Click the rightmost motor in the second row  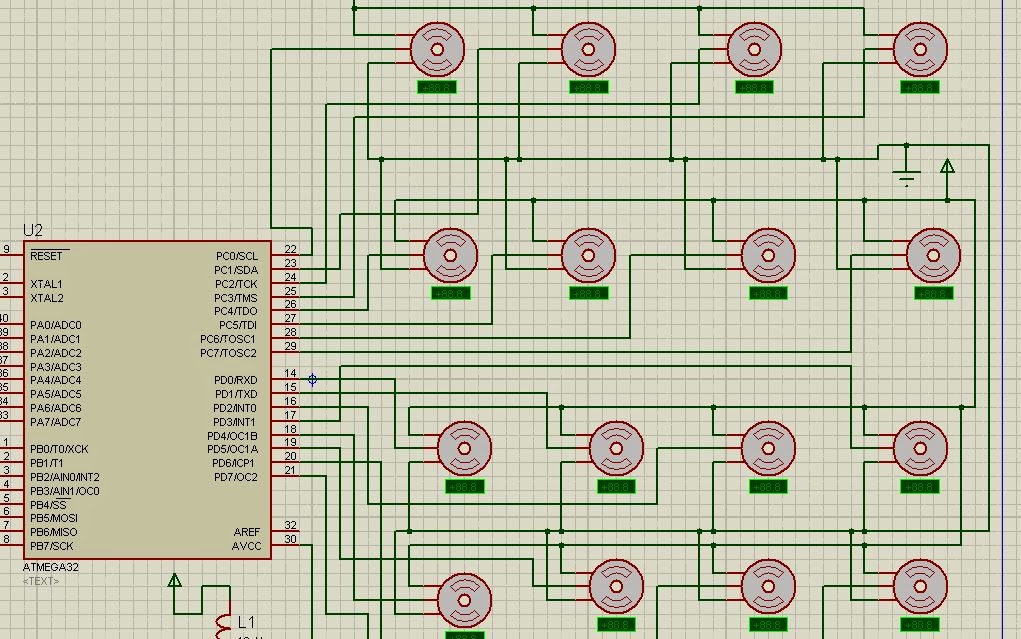click(935, 253)
